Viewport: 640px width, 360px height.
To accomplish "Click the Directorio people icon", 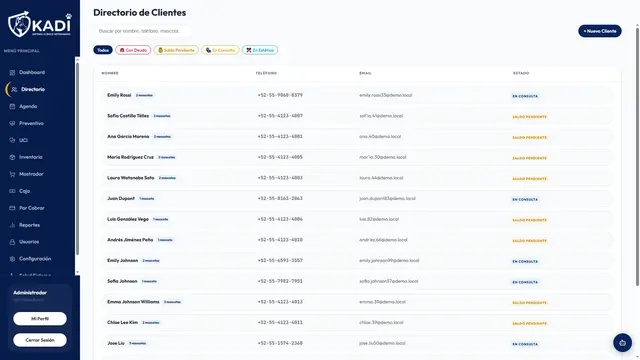I will (14, 89).
